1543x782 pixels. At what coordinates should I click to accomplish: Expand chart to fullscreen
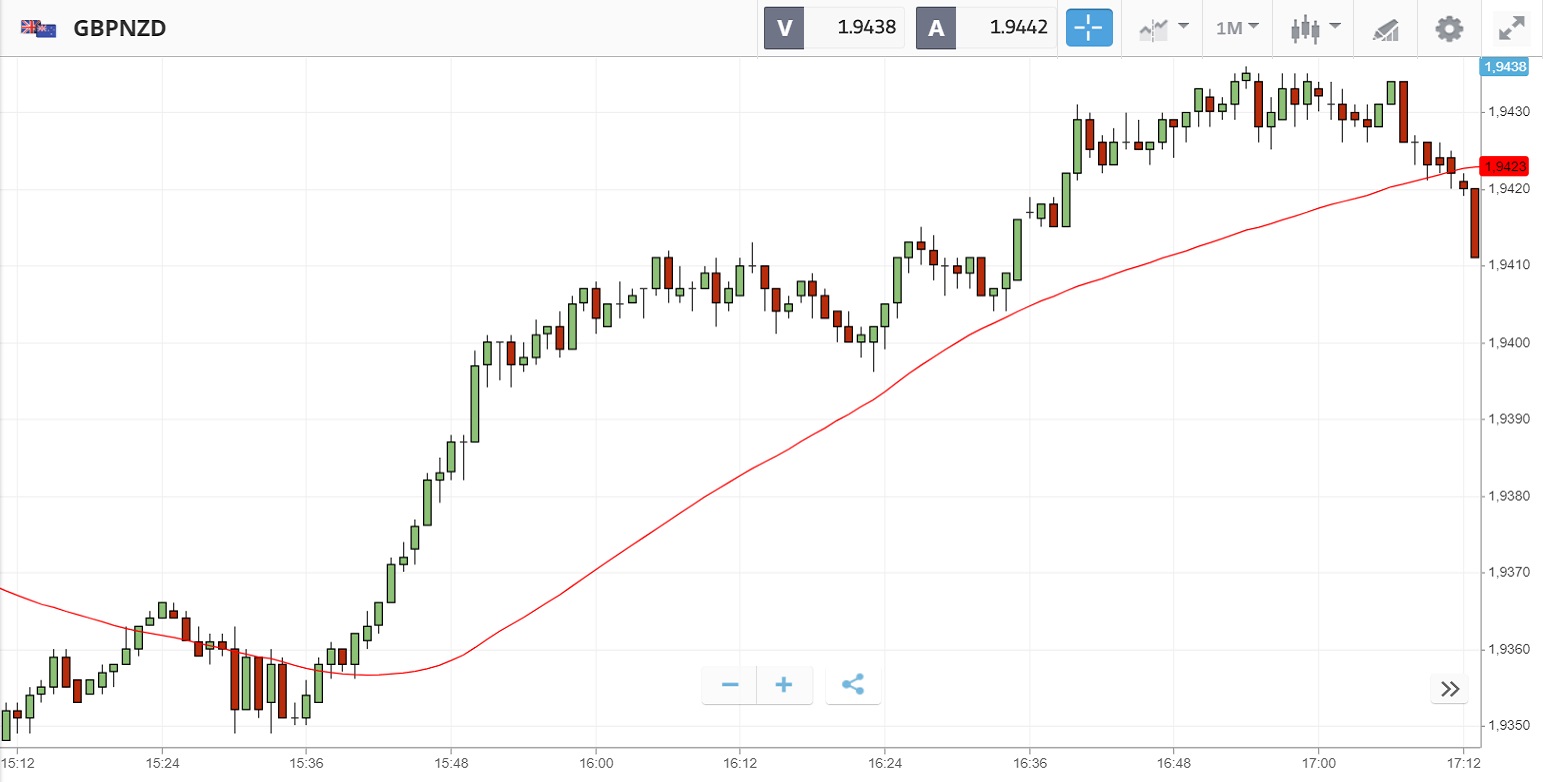(x=1510, y=28)
